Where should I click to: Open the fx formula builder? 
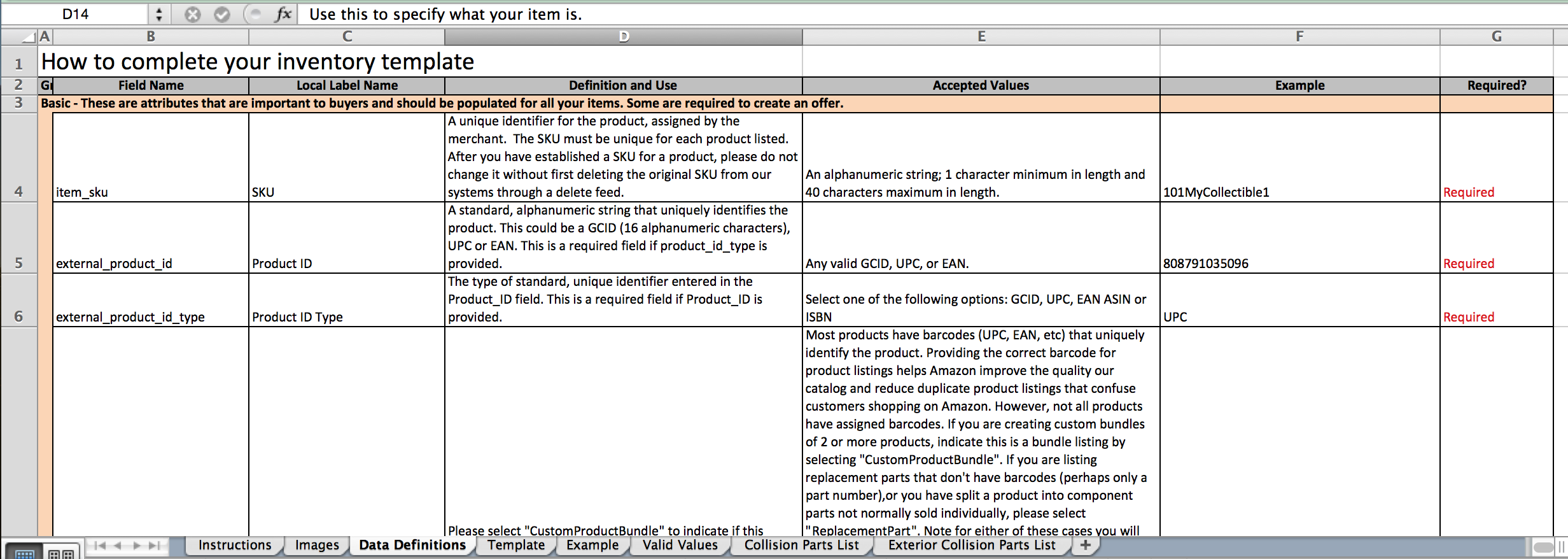pos(283,14)
